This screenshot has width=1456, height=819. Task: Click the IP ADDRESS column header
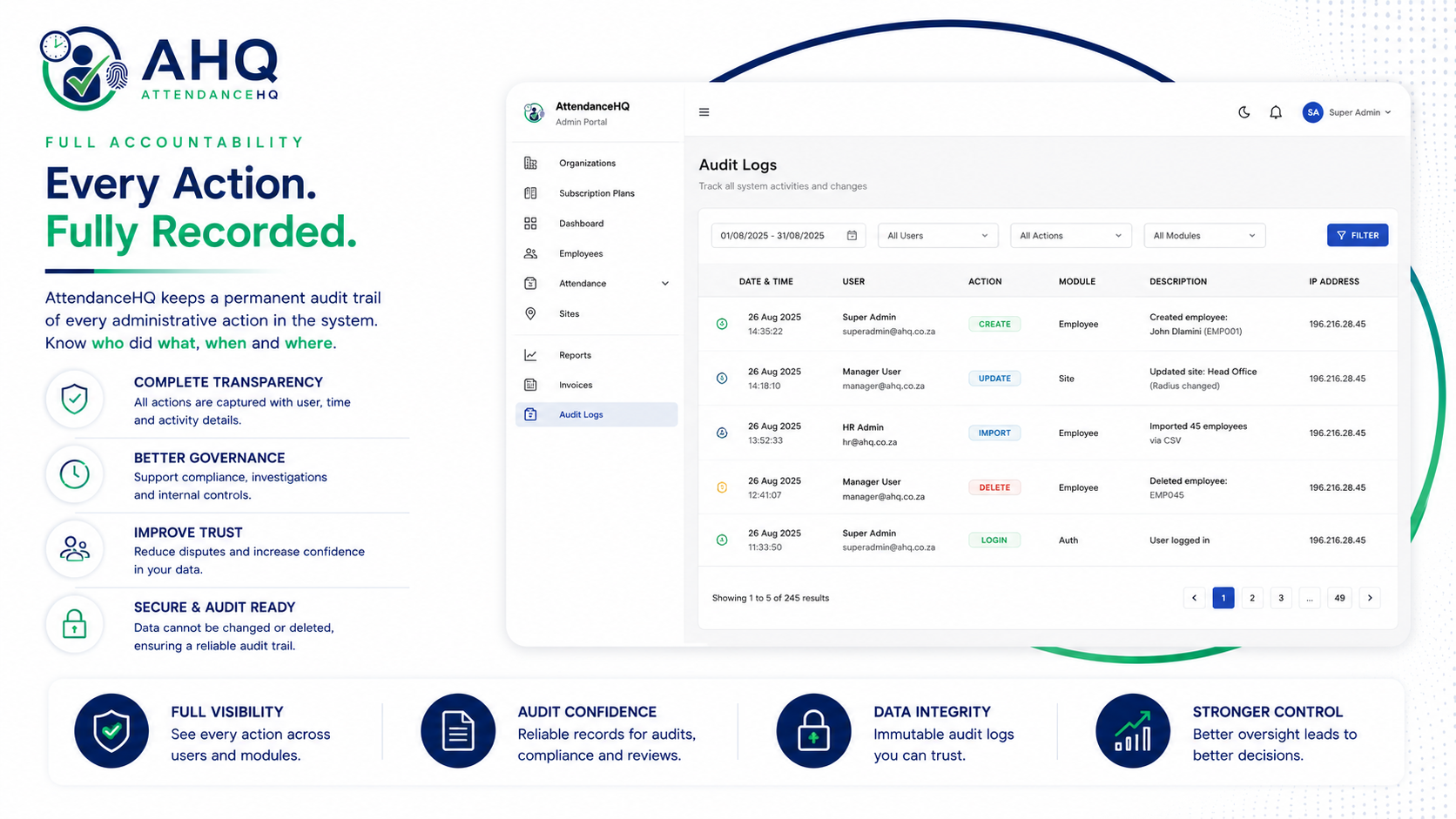pyautogui.click(x=1334, y=282)
